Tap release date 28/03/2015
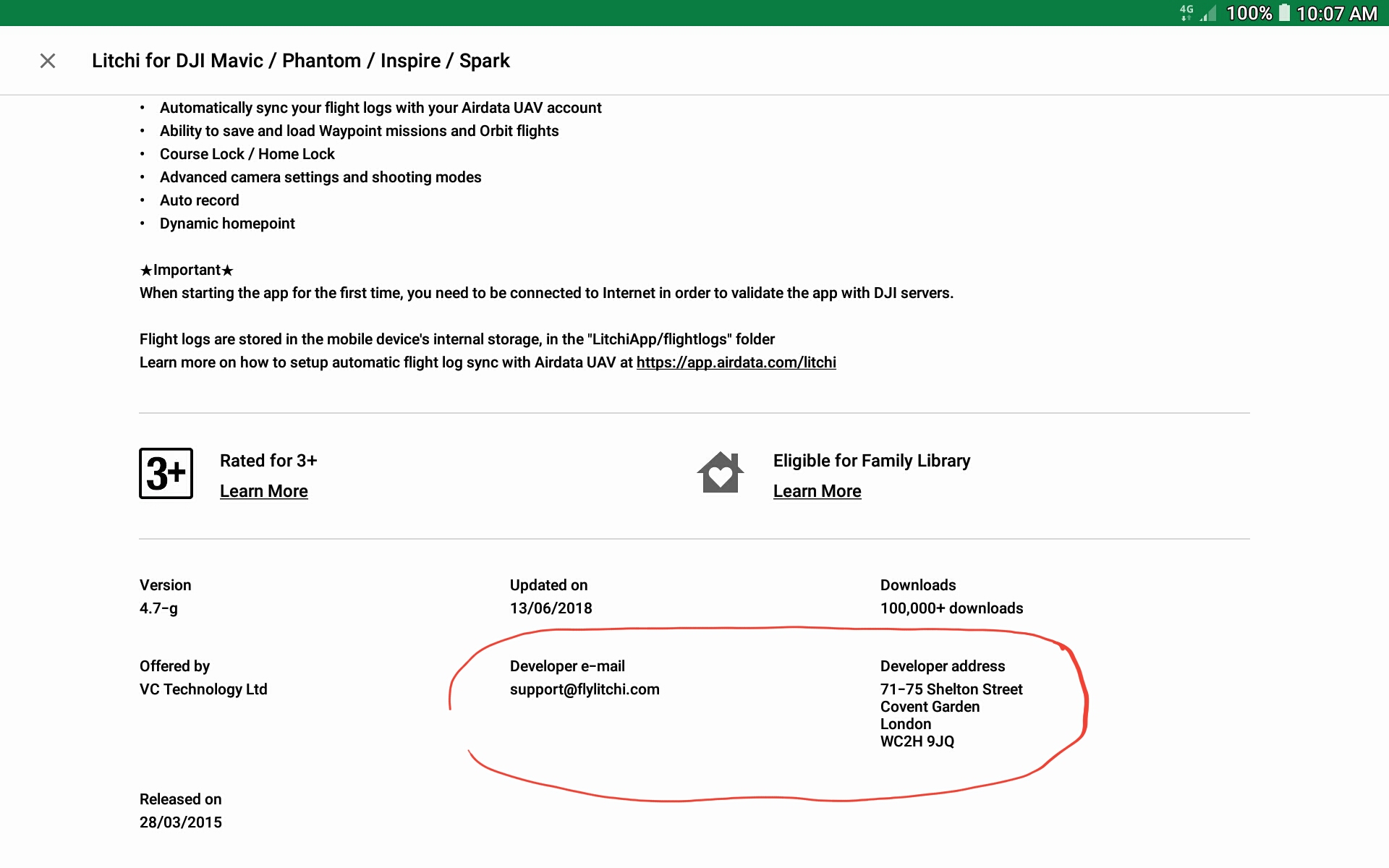This screenshot has width=1389, height=868. pos(181,822)
